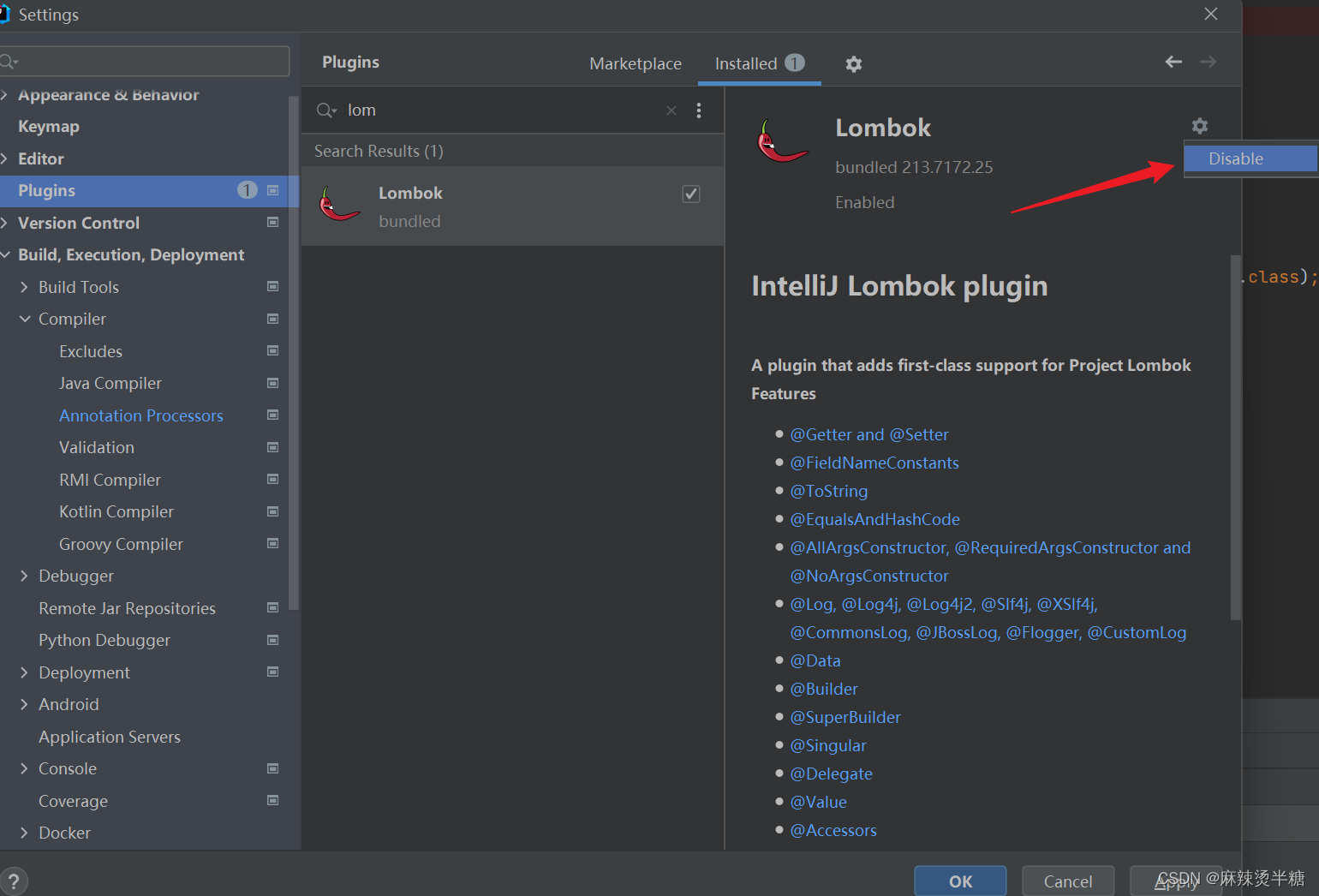Image resolution: width=1319 pixels, height=896 pixels.
Task: Click project-level icon beside Java Compiler
Action: pyautogui.click(x=273, y=383)
